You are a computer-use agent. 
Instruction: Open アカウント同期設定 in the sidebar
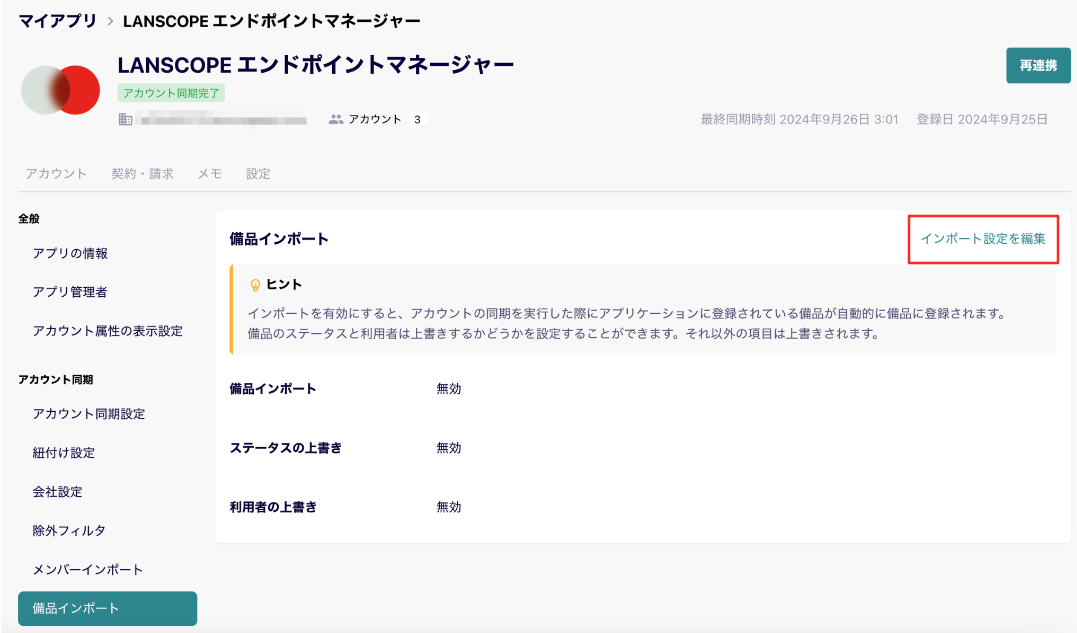(x=89, y=414)
